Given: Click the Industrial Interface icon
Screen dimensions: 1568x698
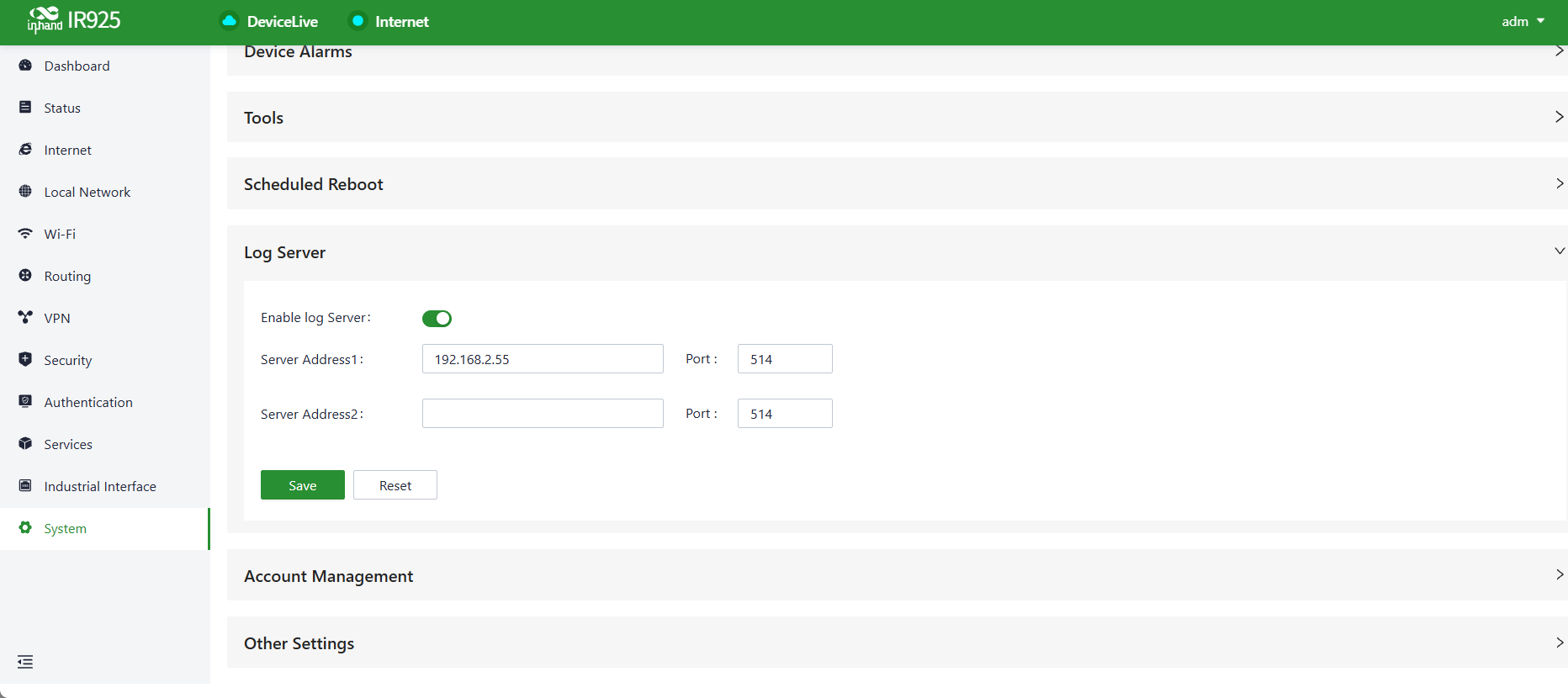Looking at the screenshot, I should 25,486.
